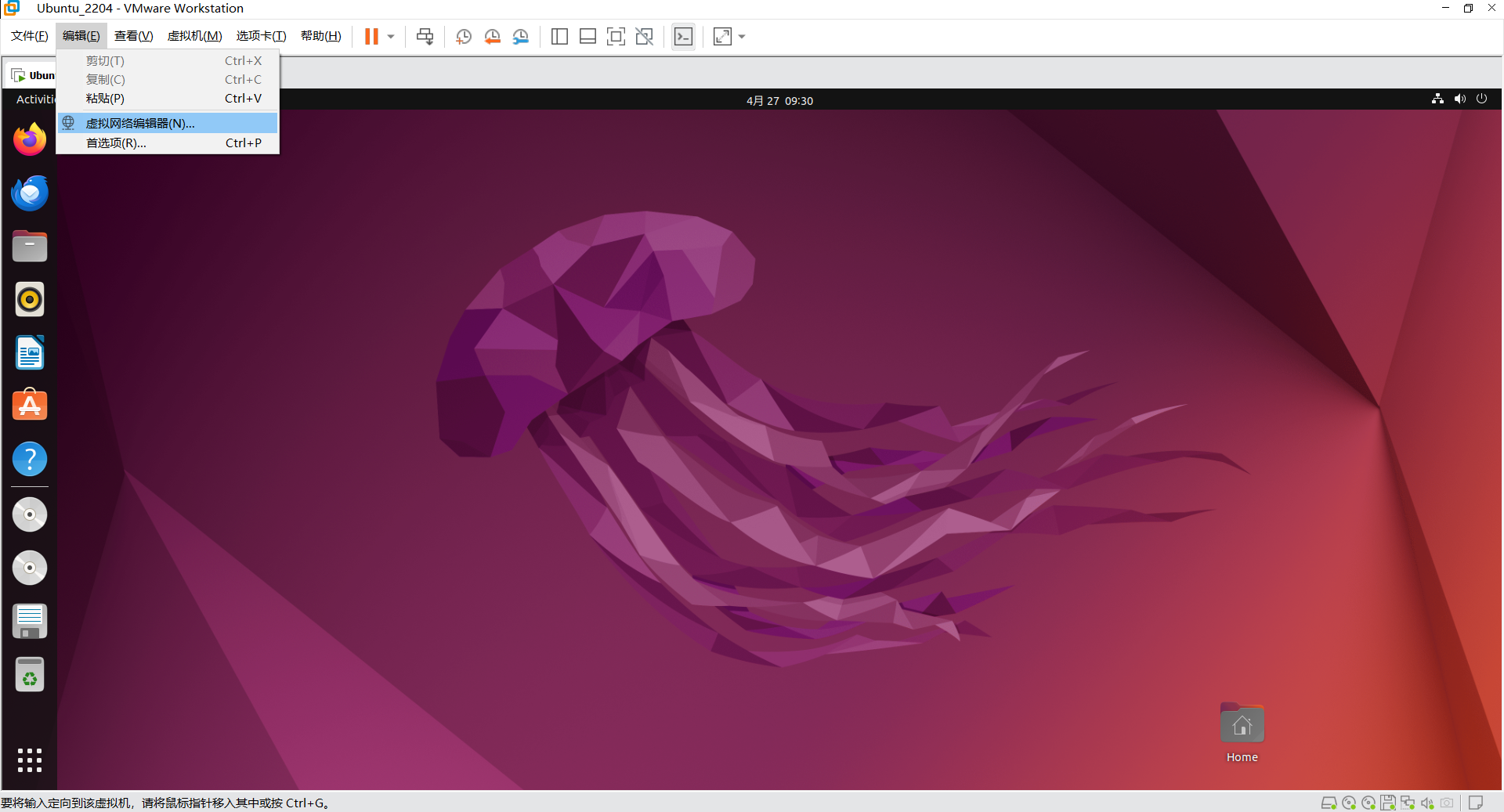Open Files manager in the dock
This screenshot has width=1504, height=812.
click(30, 246)
